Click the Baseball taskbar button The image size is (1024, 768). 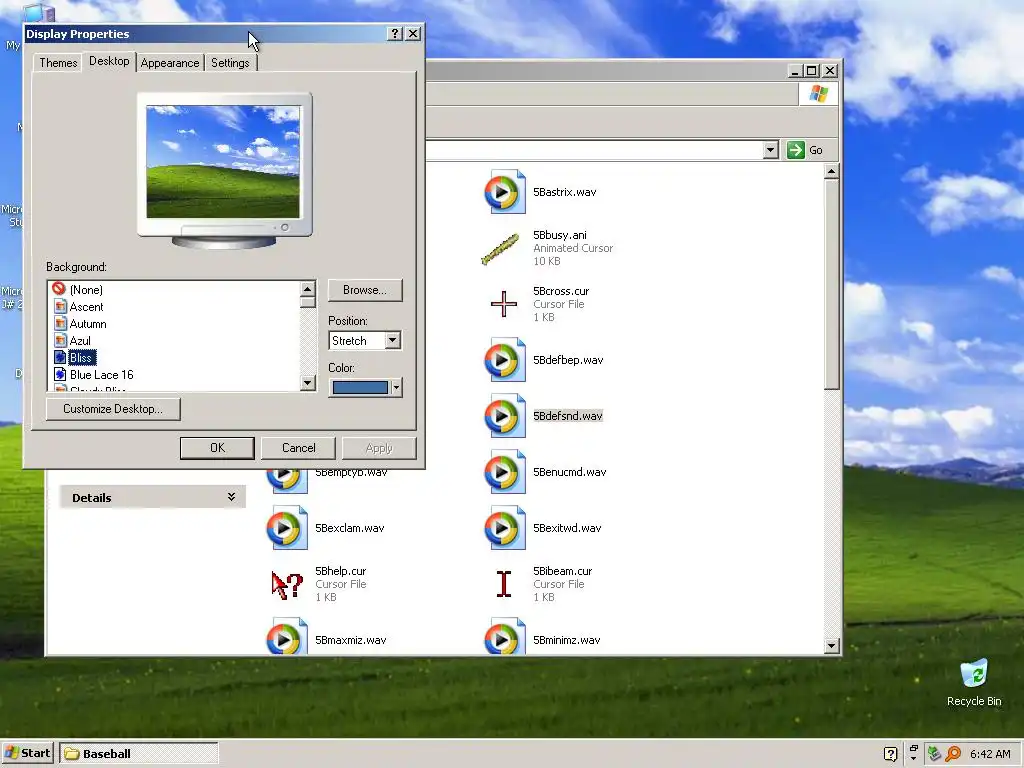[x=138, y=754]
